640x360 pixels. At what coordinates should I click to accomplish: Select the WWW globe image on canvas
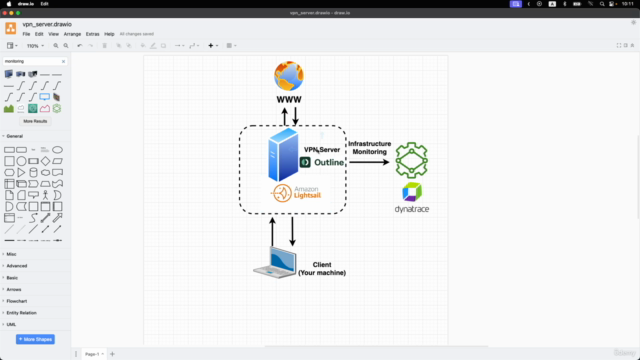click(289, 76)
